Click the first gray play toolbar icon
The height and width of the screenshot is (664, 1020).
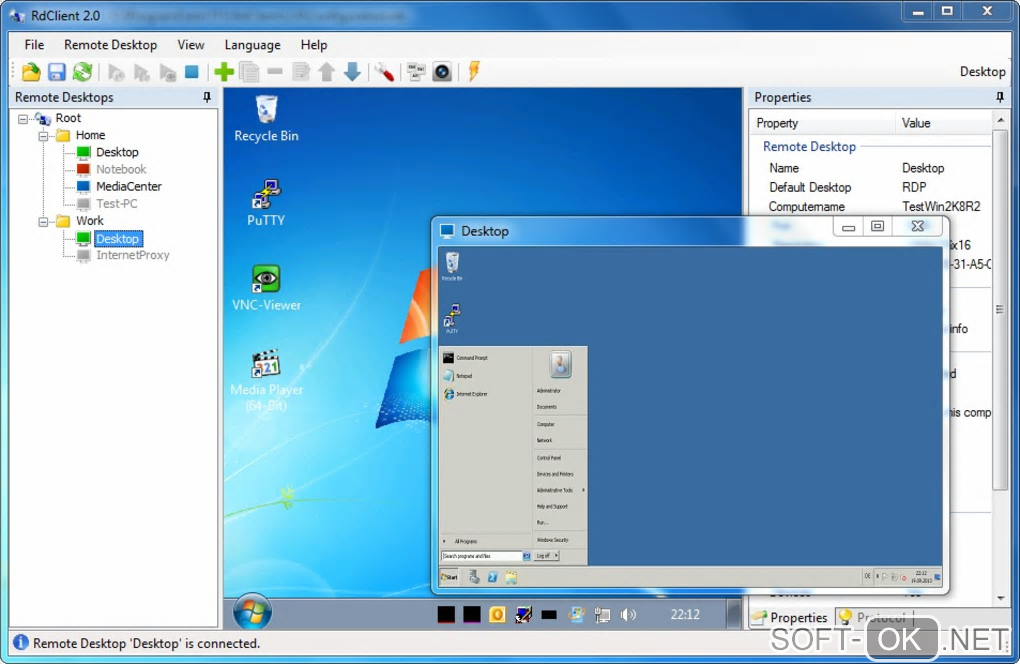click(116, 72)
